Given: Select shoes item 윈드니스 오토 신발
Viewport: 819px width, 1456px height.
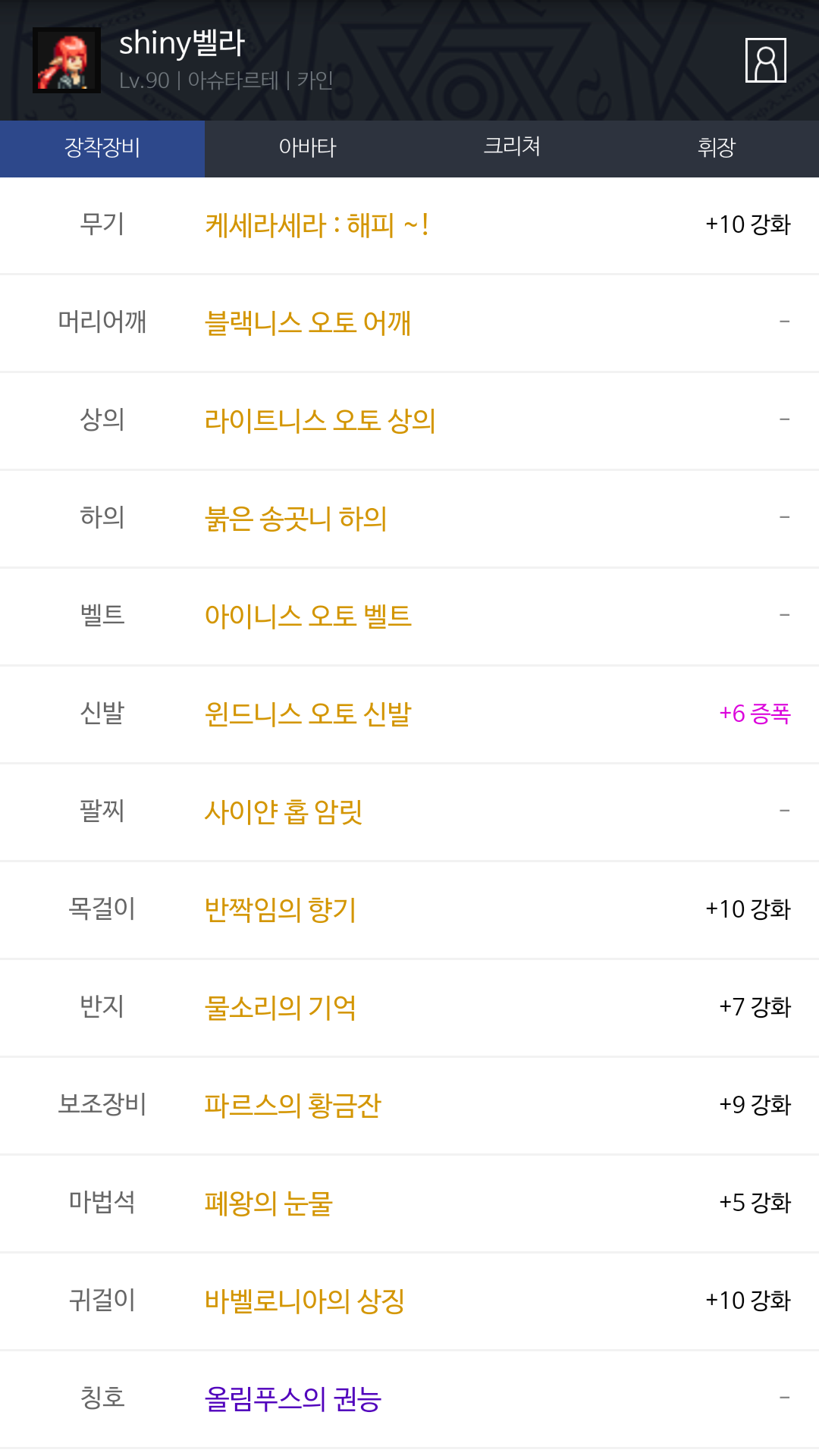Looking at the screenshot, I should 307,714.
